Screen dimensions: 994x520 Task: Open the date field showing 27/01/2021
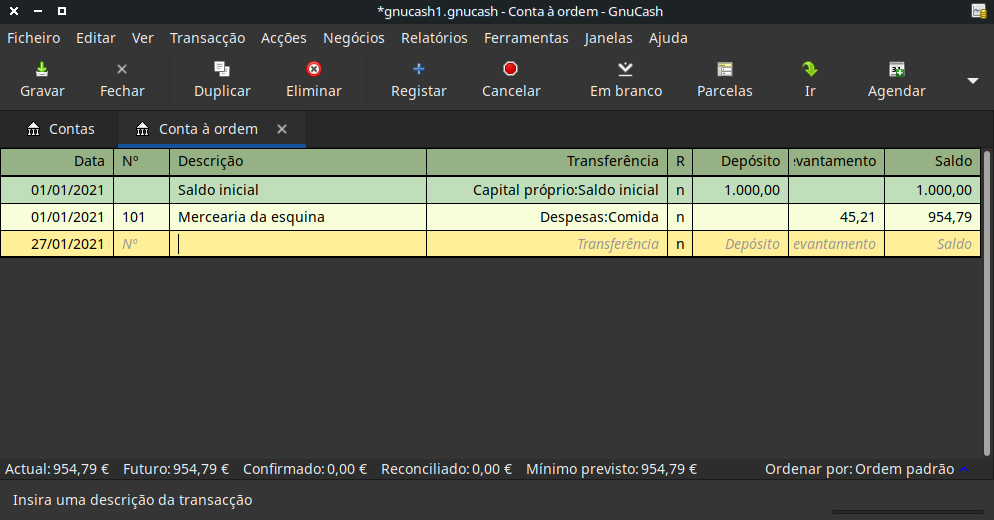point(58,244)
